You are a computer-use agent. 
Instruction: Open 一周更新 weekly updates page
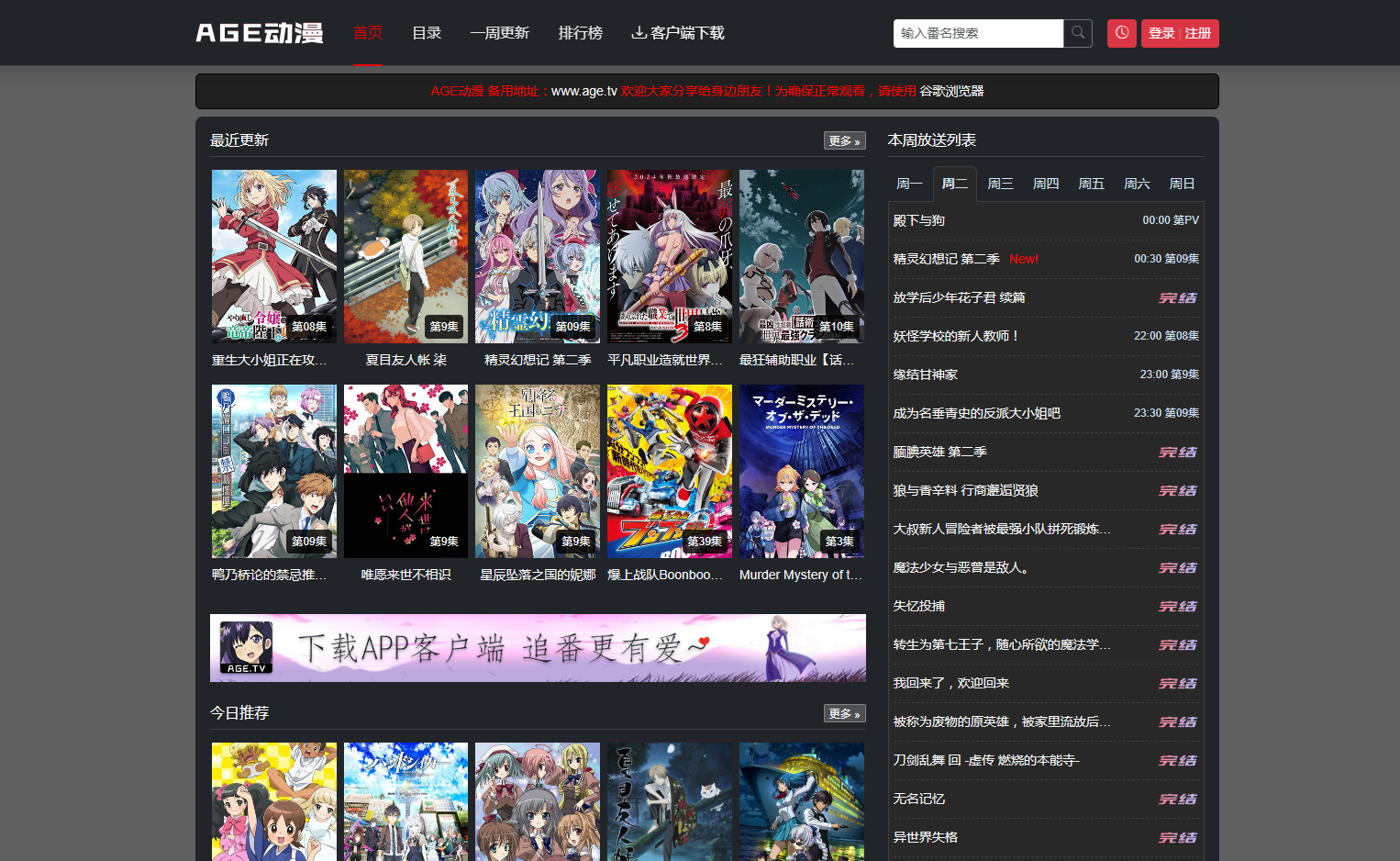pyautogui.click(x=500, y=33)
